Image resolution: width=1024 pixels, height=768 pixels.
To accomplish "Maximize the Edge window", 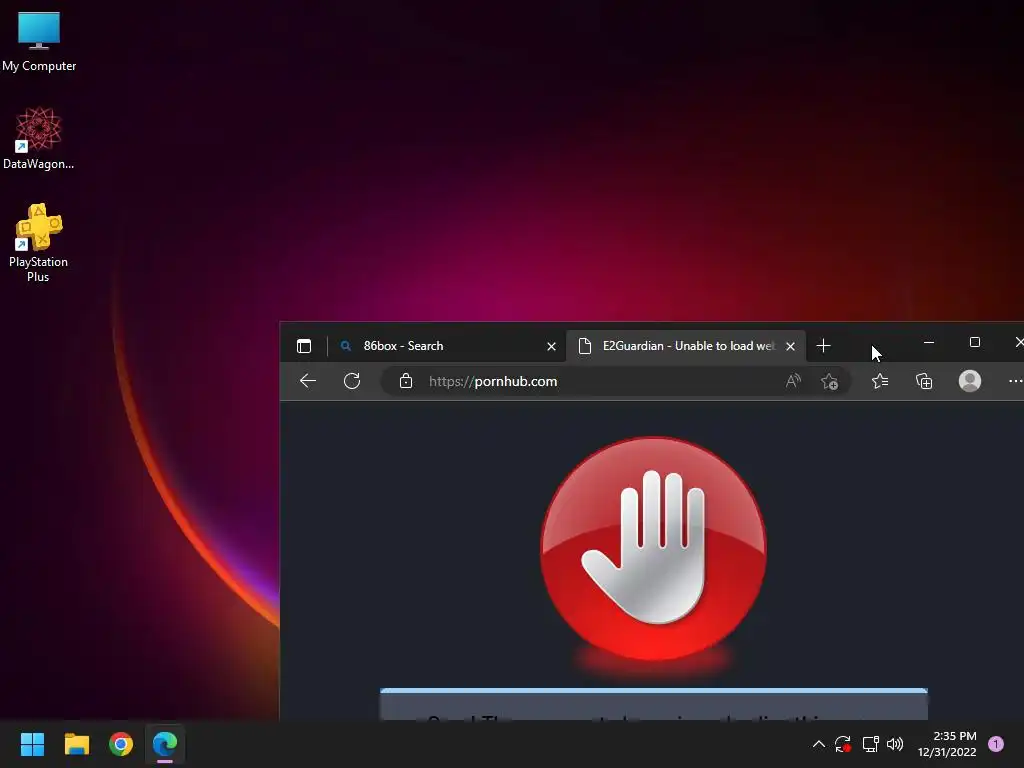I will click(974, 342).
